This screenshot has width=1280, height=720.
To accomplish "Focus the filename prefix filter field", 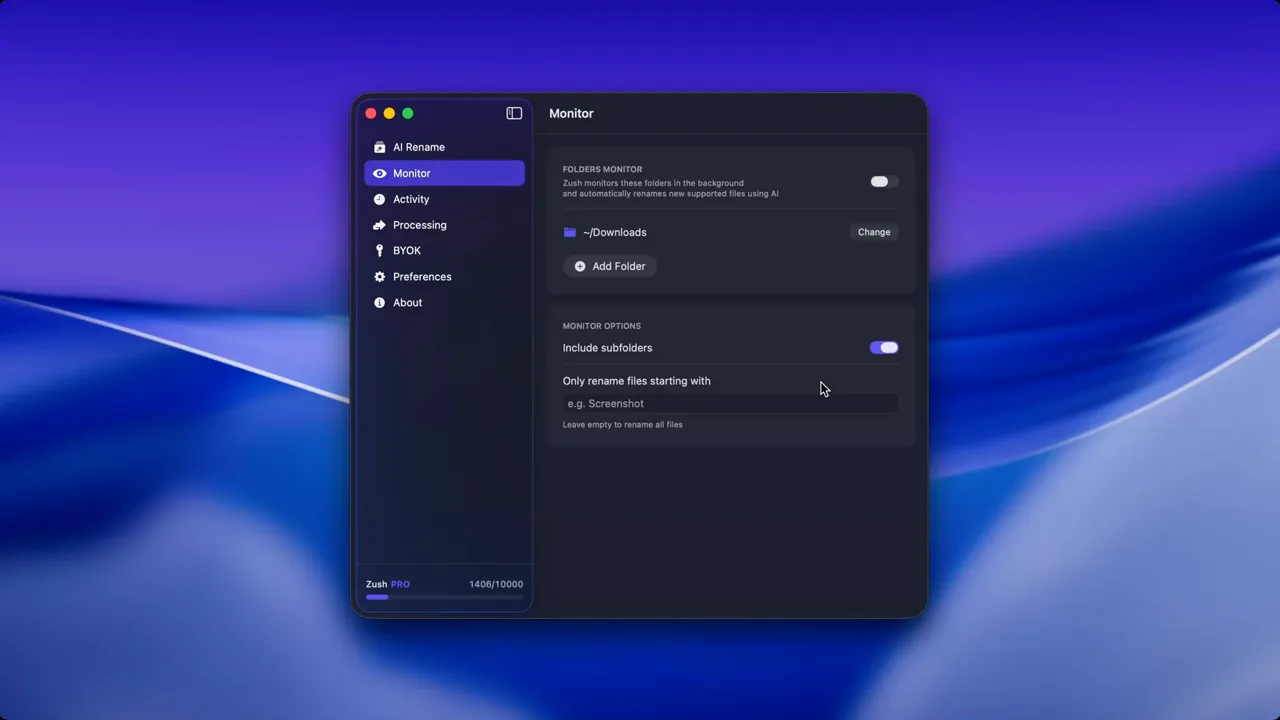I will (730, 403).
